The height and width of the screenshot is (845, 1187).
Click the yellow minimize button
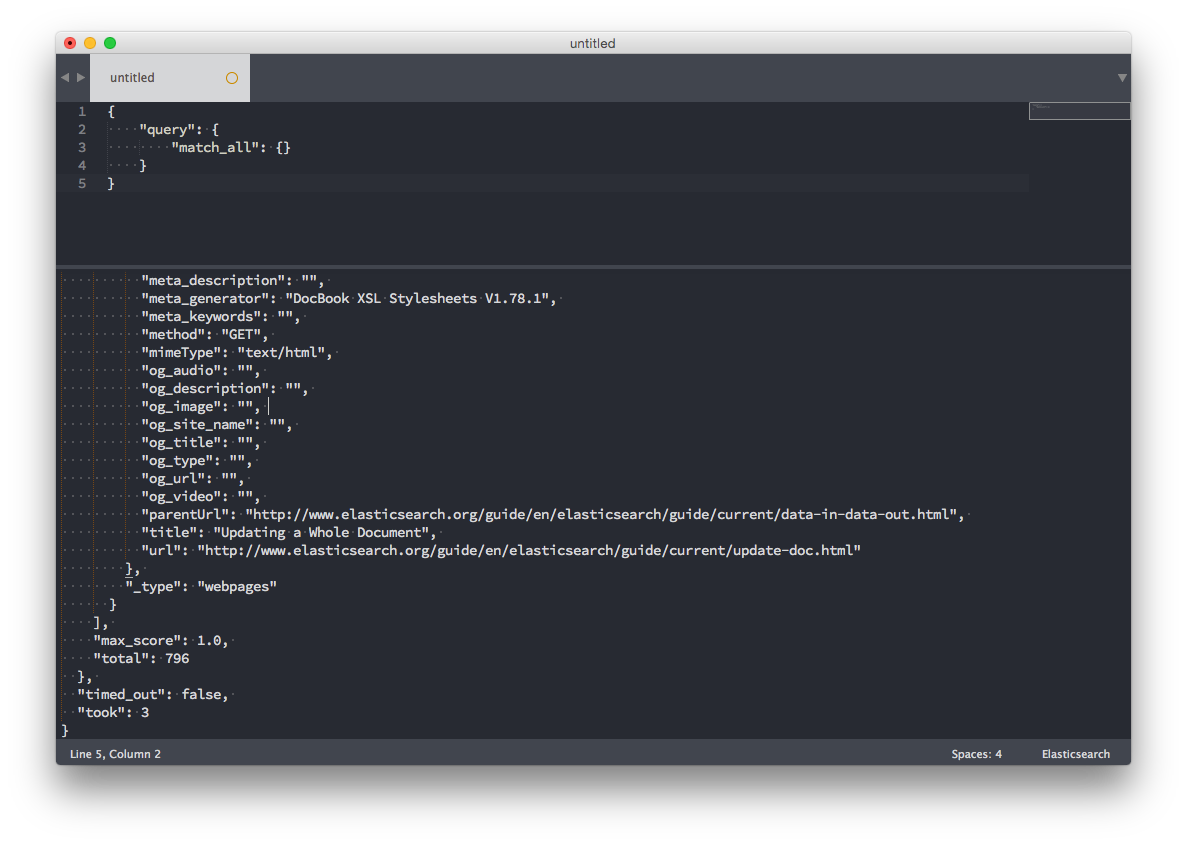pos(90,43)
